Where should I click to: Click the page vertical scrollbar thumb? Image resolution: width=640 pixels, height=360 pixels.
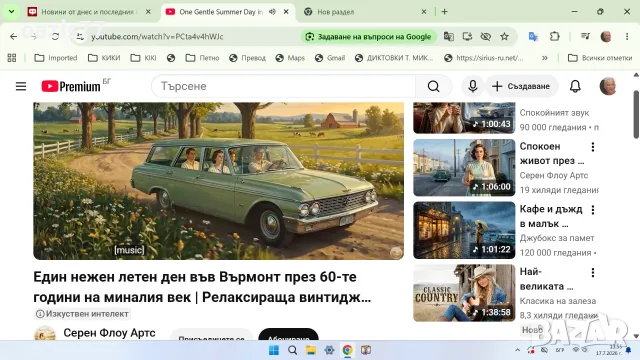(636, 115)
